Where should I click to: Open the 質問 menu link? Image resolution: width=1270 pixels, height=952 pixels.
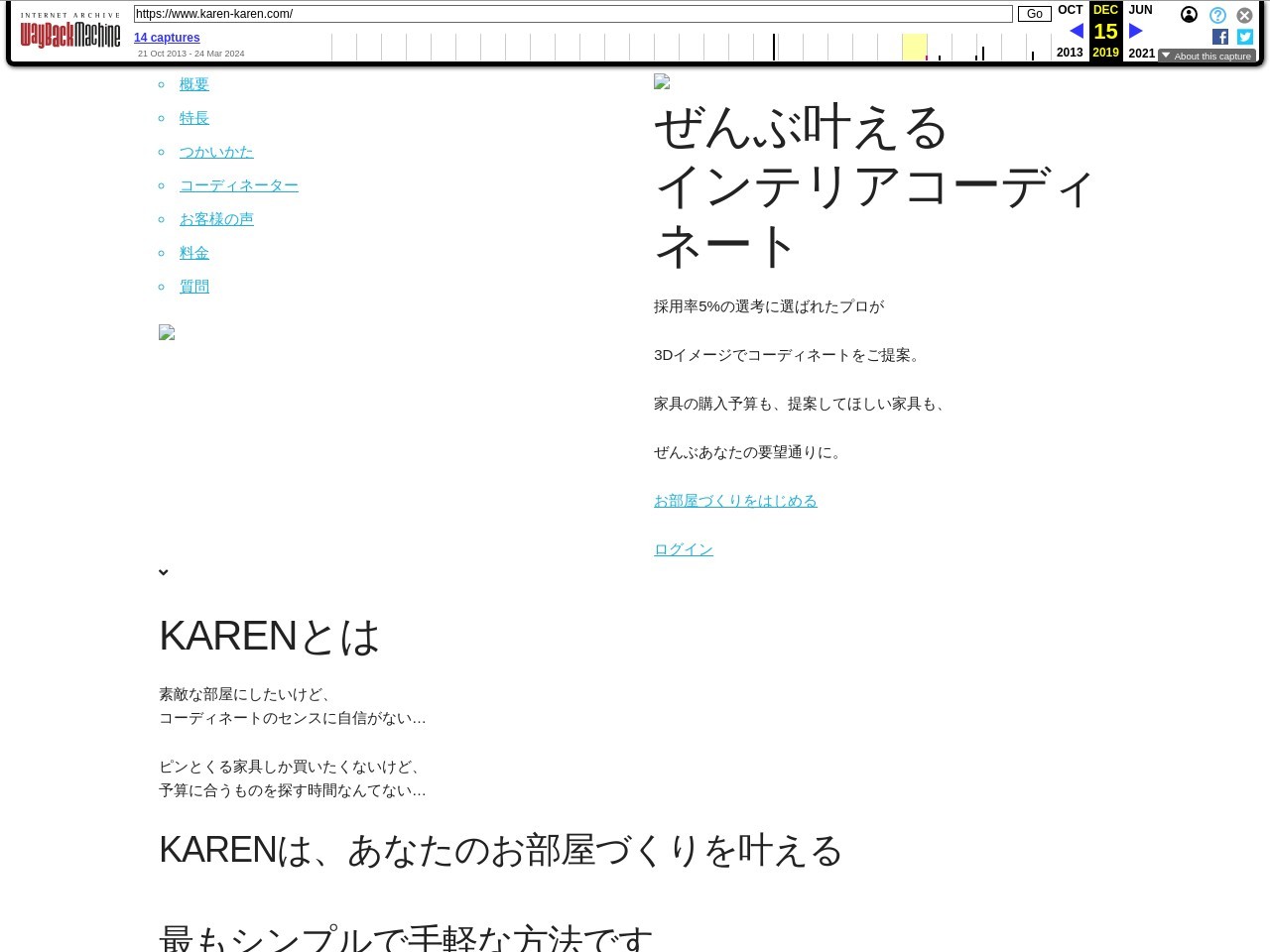point(194,287)
